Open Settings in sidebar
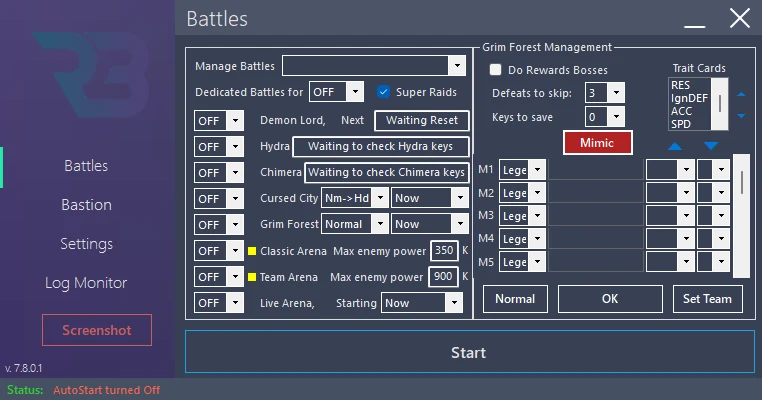 pyautogui.click(x=87, y=243)
